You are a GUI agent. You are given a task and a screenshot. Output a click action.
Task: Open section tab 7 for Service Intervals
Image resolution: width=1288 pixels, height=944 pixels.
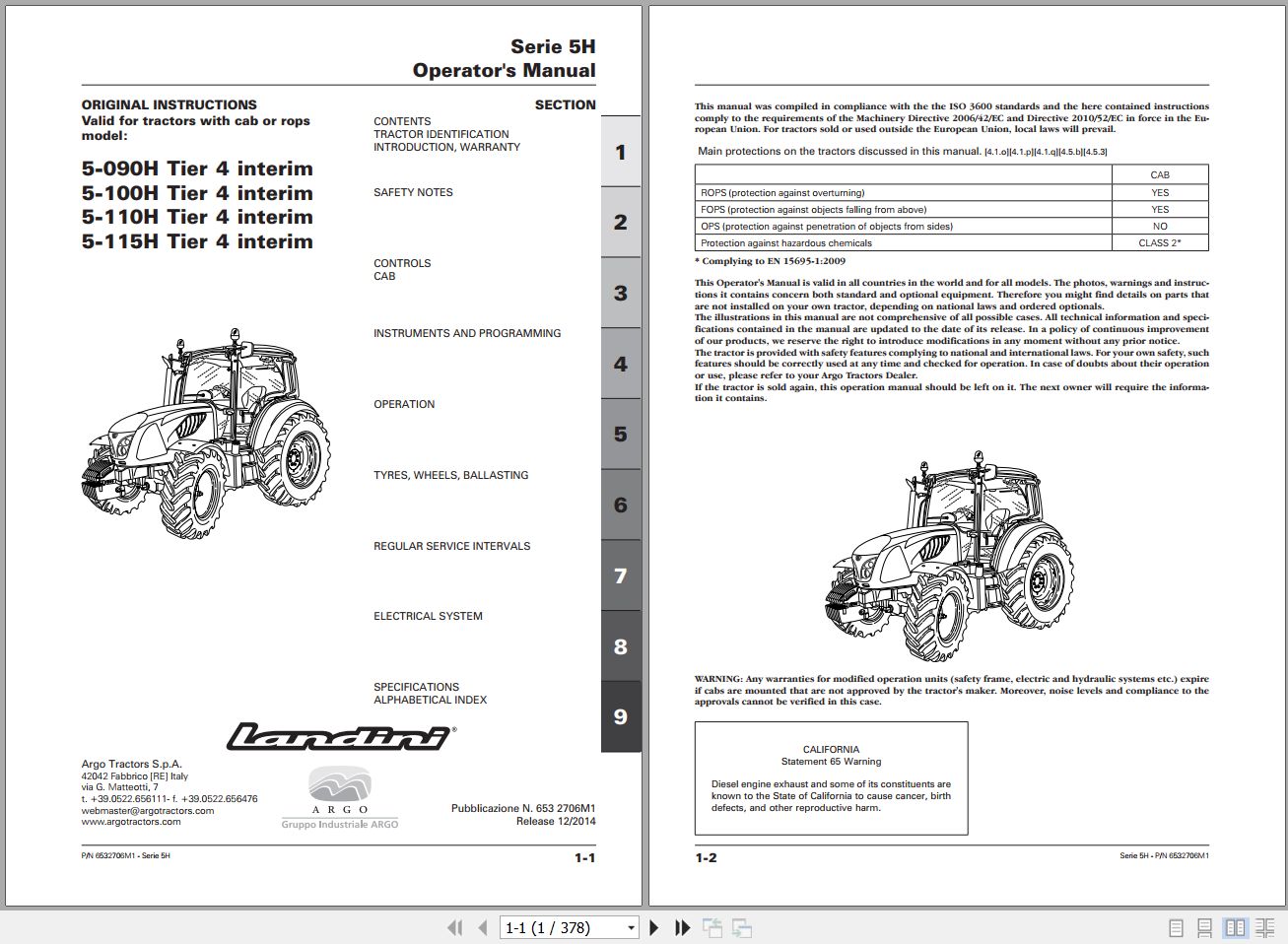[621, 575]
